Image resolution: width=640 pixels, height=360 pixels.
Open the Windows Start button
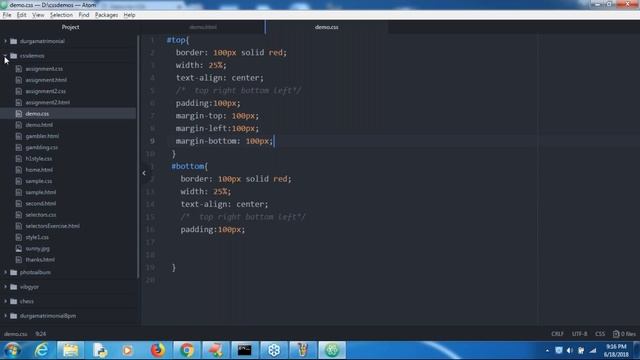click(12, 350)
